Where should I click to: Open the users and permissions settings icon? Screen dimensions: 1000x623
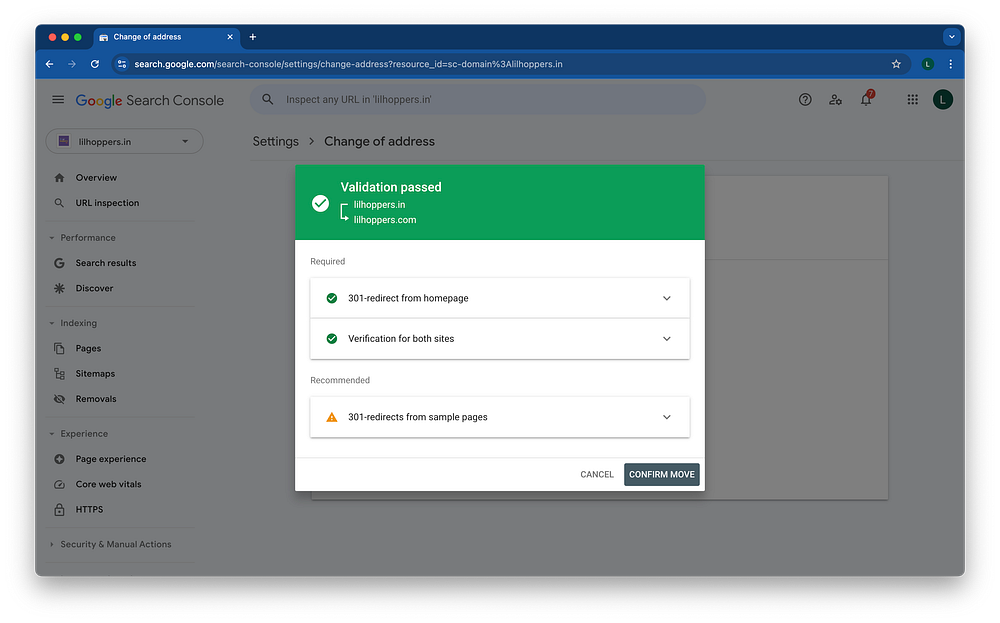click(835, 99)
